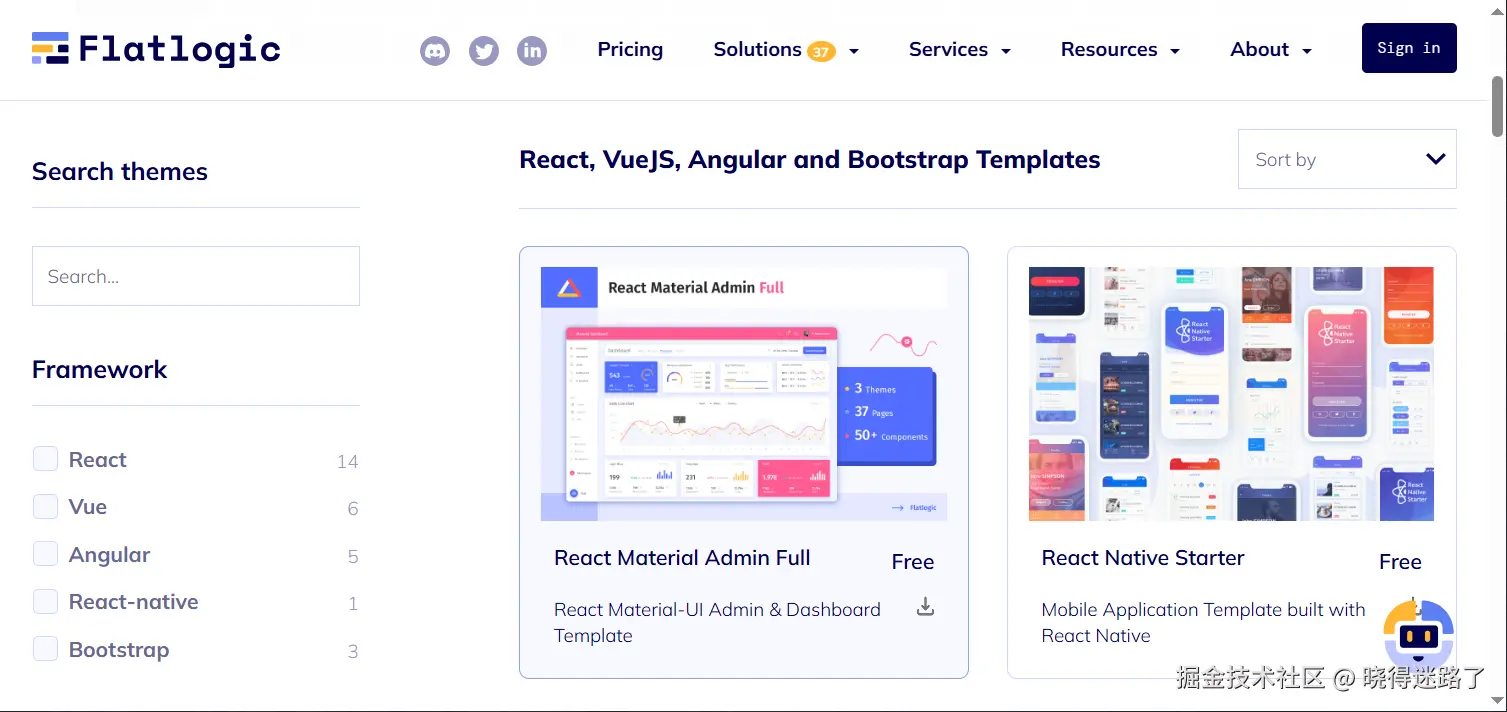Click Free price on React Native Starter
Image resolution: width=1507 pixels, height=712 pixels.
click(x=1400, y=562)
